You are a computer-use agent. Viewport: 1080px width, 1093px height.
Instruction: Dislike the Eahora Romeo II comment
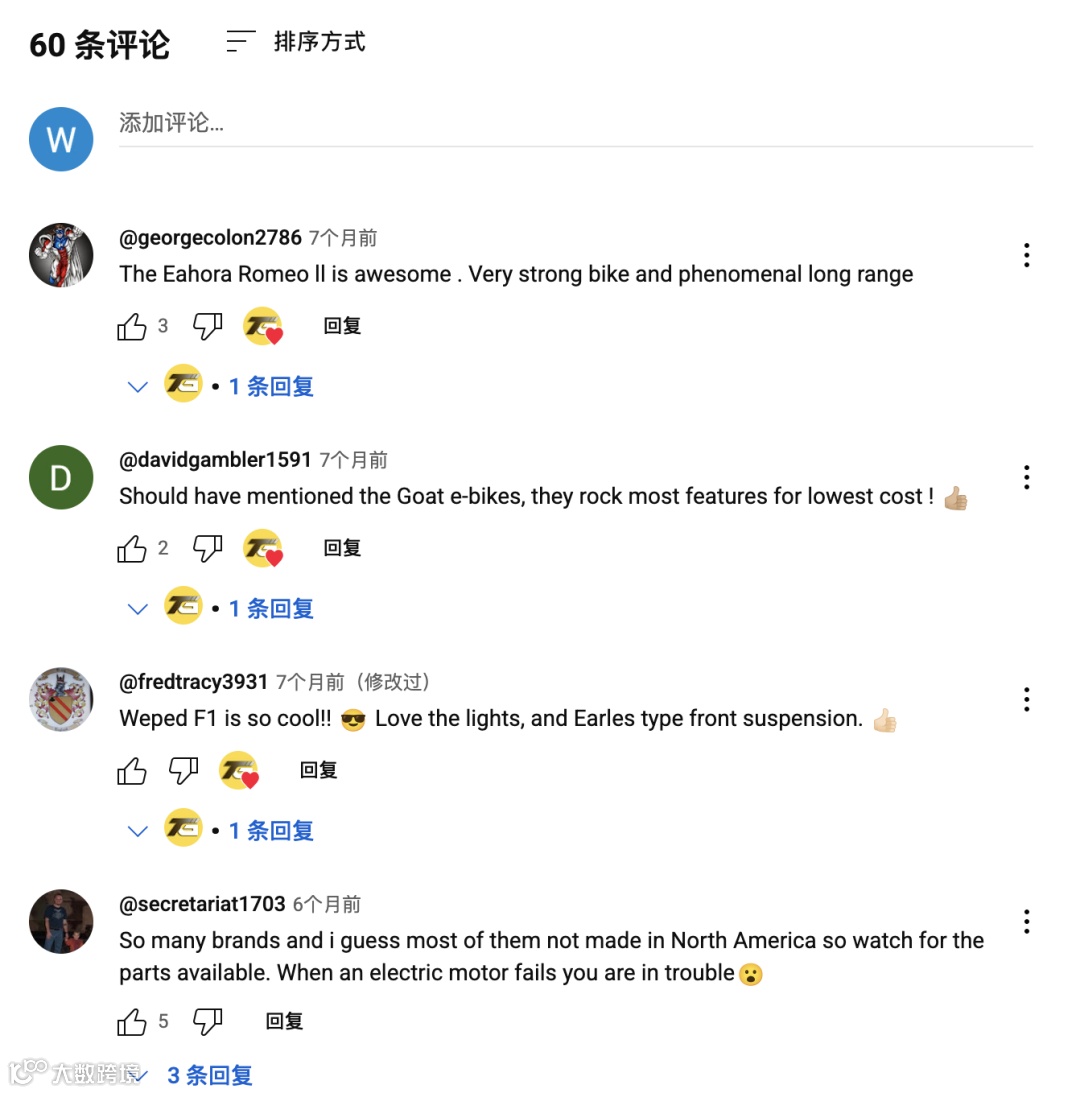pos(207,326)
